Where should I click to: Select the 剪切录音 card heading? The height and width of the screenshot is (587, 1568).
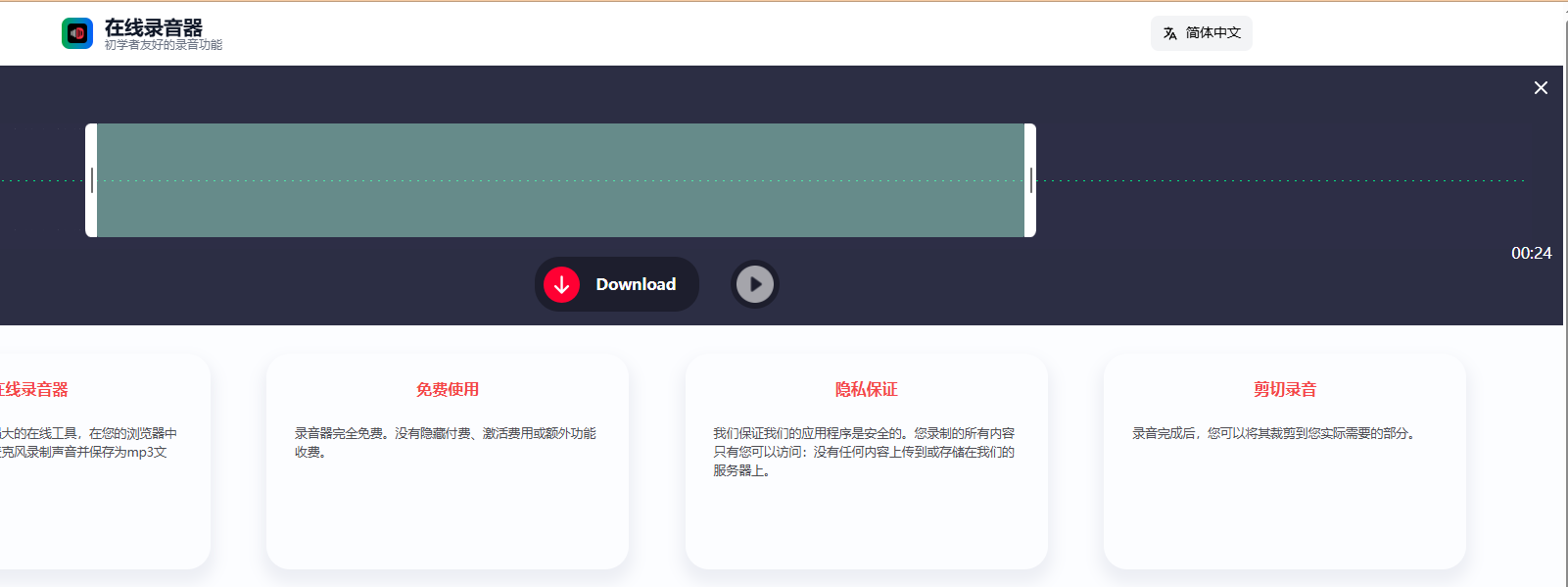coord(1285,389)
